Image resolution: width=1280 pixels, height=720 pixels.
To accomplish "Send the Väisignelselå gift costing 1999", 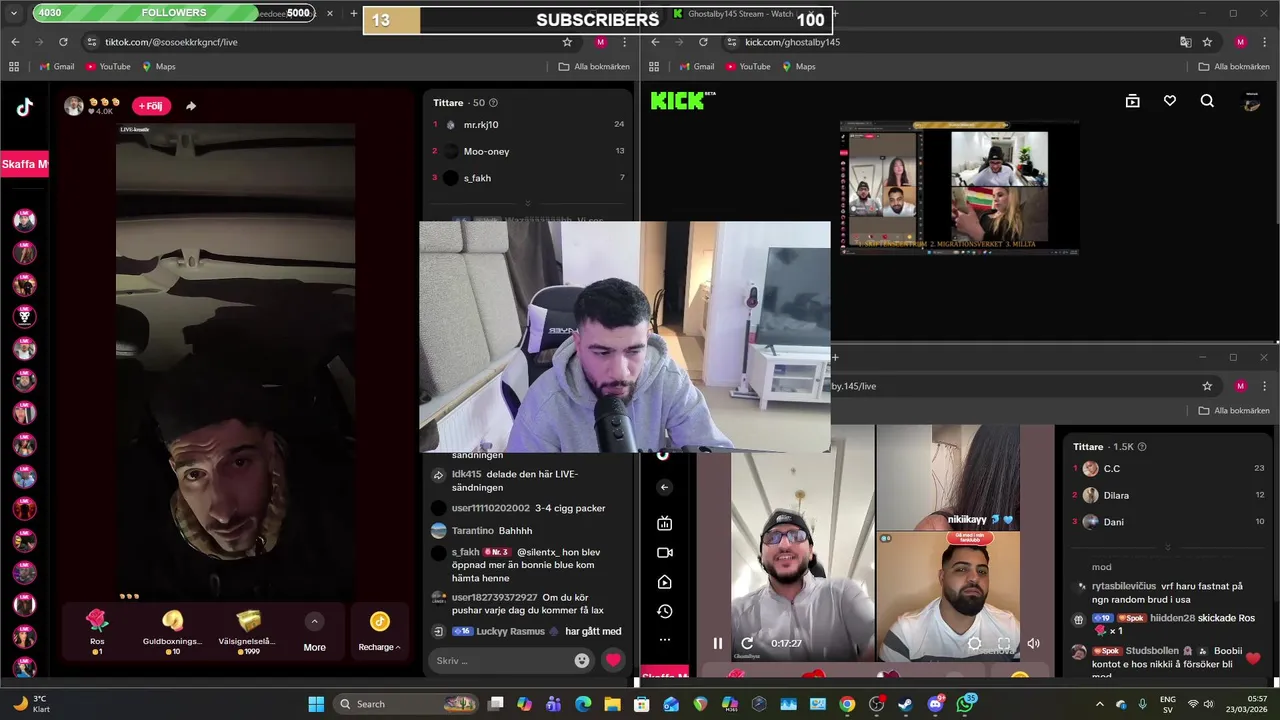I will click(248, 631).
